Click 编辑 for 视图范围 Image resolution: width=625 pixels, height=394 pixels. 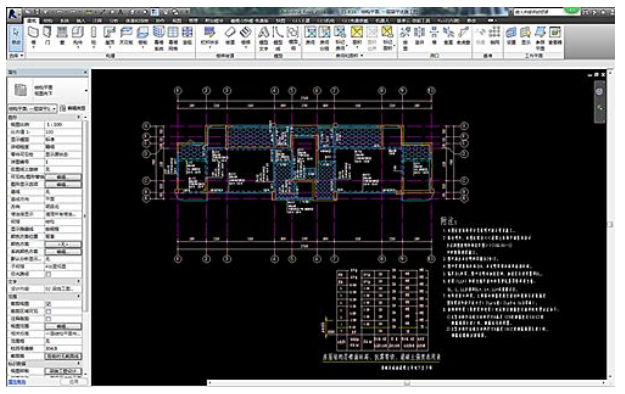coord(63,326)
